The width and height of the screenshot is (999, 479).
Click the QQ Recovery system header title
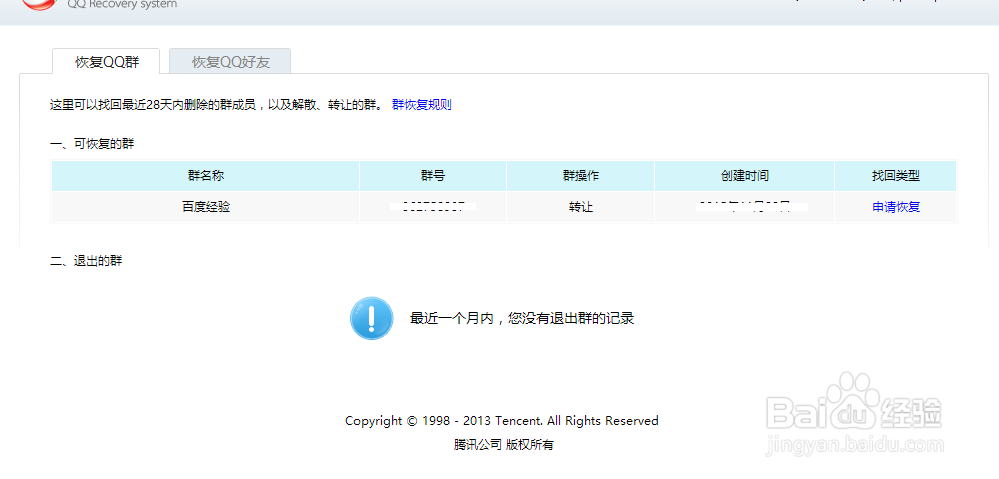point(122,4)
